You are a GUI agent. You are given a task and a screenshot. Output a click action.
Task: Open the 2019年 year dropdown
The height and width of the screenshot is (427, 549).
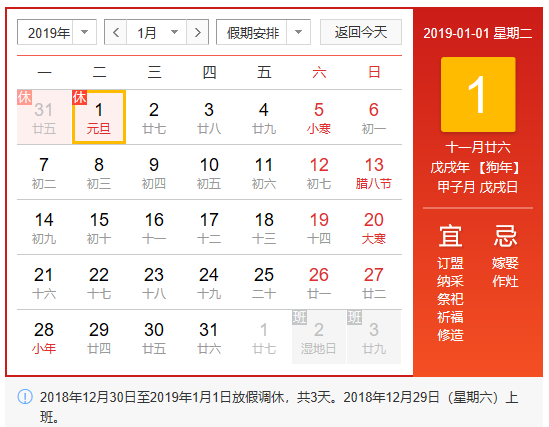57,33
